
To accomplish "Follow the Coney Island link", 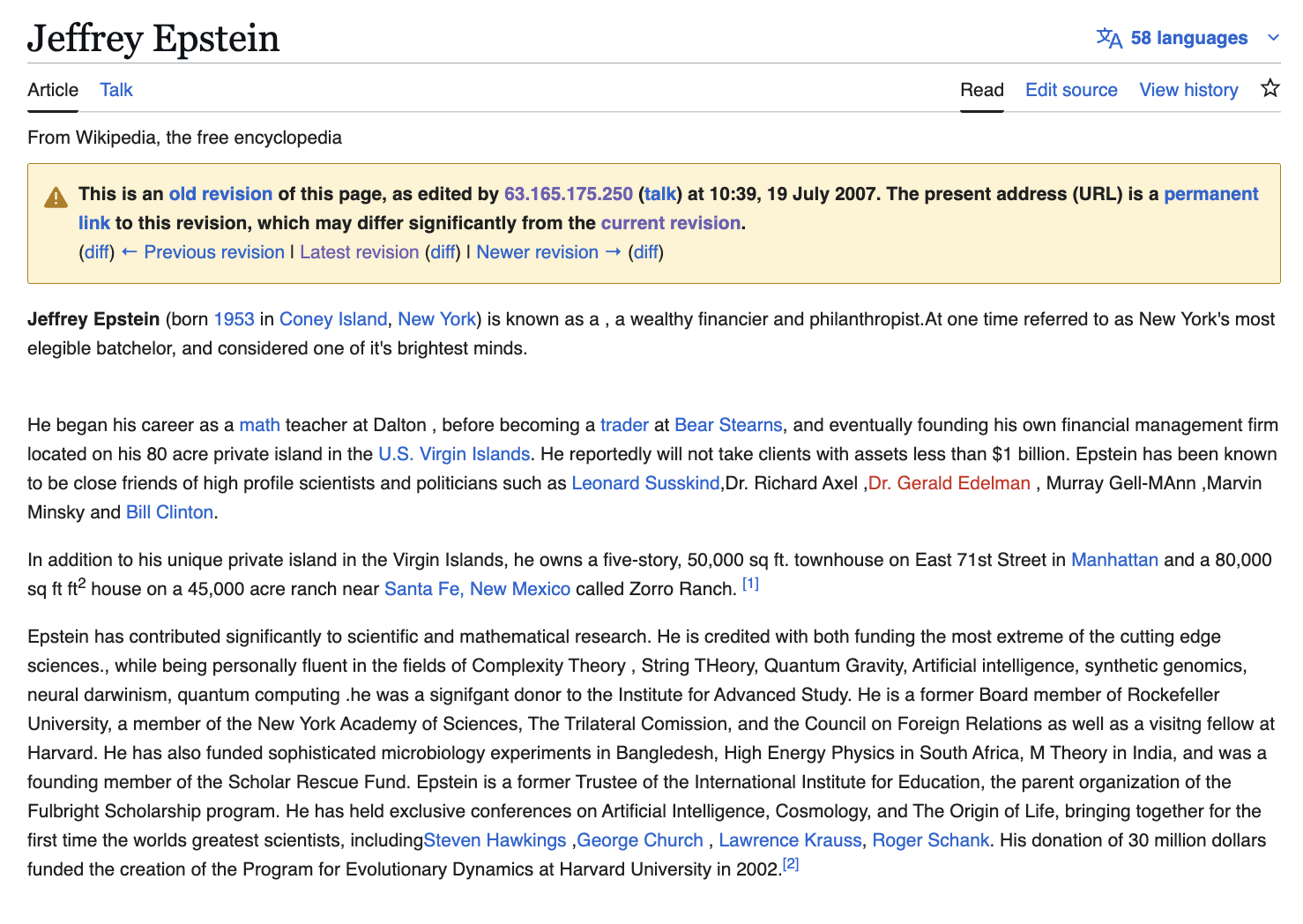I will (333, 319).
